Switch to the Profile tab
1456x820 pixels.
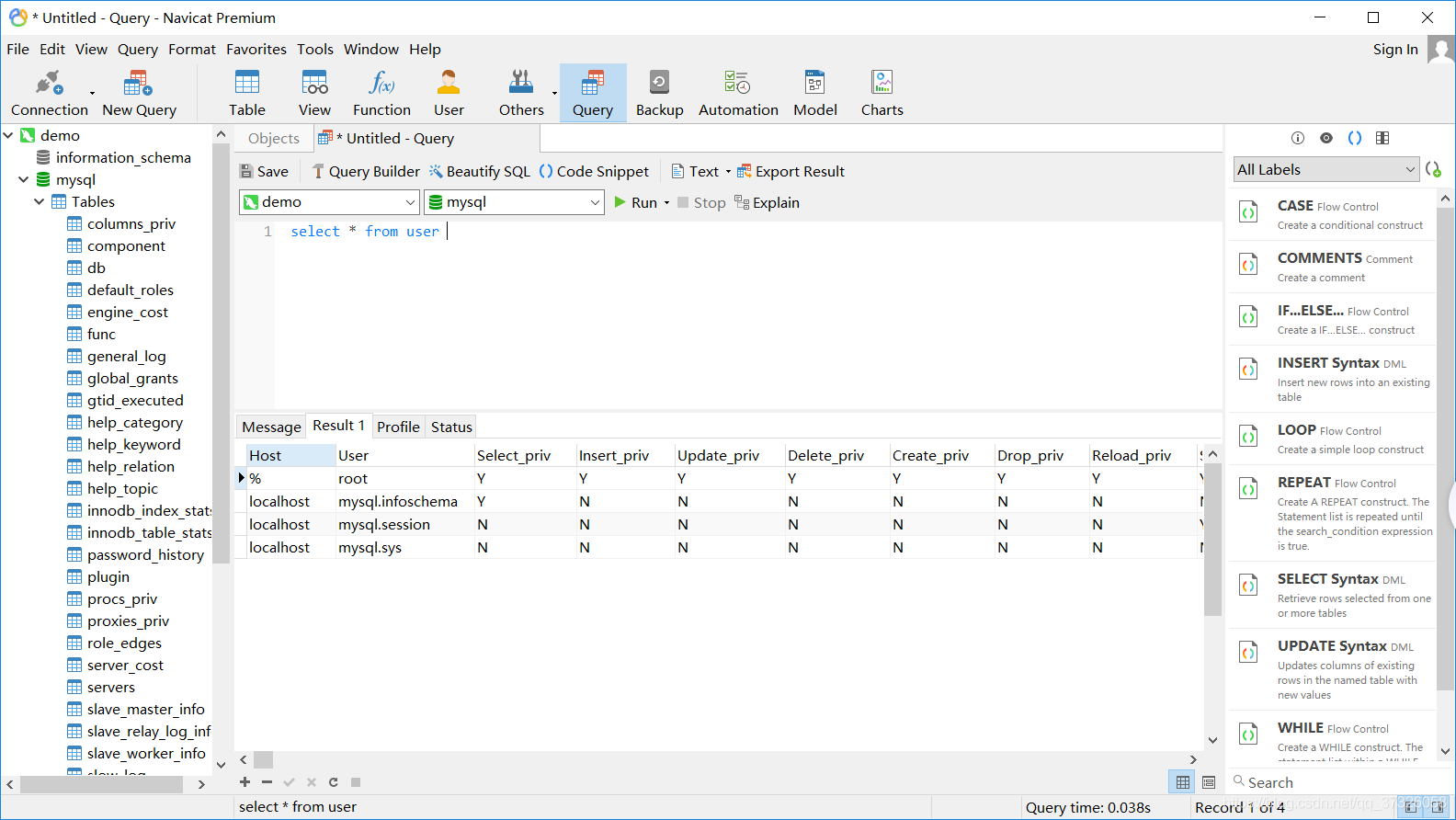point(398,427)
